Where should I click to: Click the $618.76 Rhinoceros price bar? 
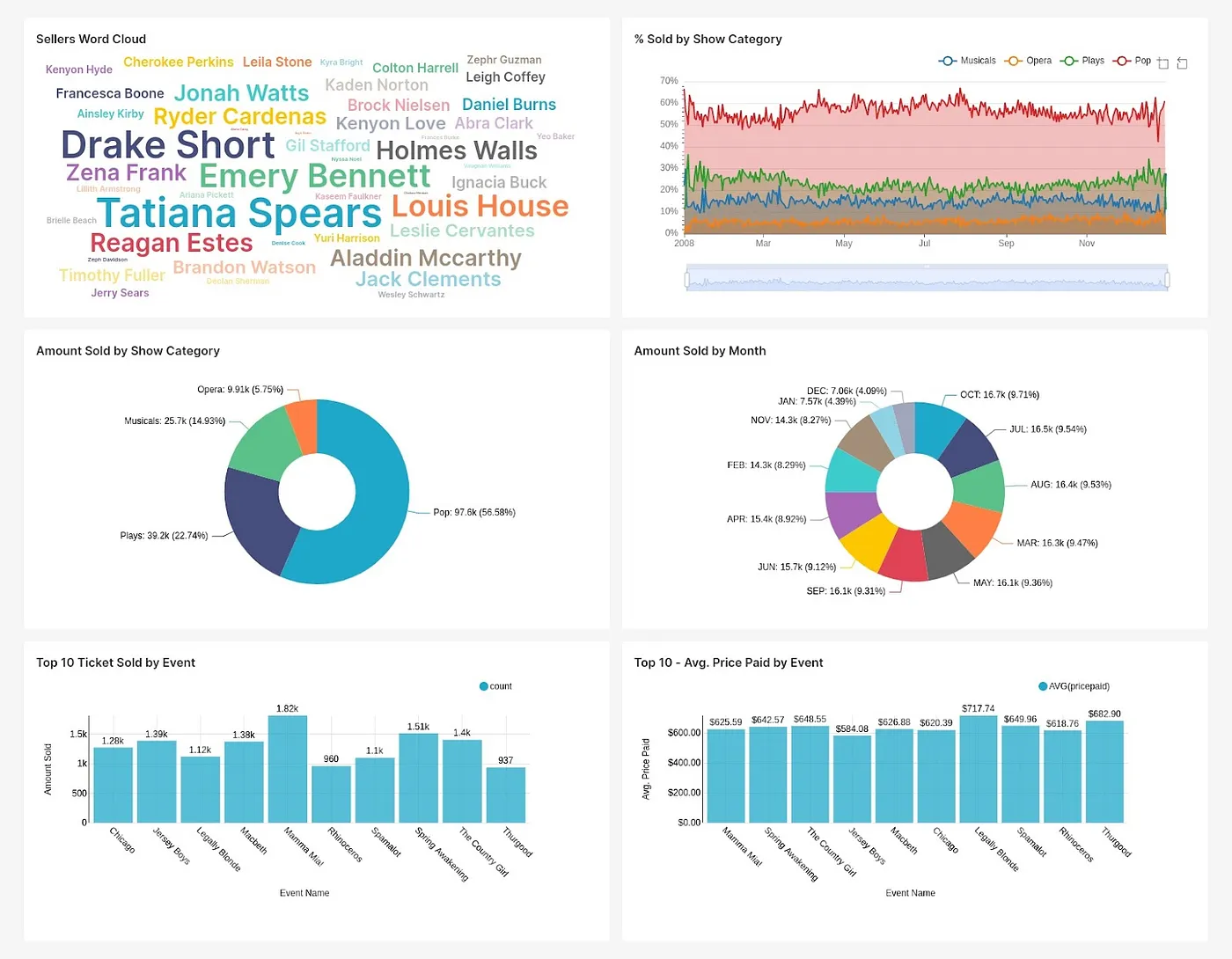(x=1063, y=777)
